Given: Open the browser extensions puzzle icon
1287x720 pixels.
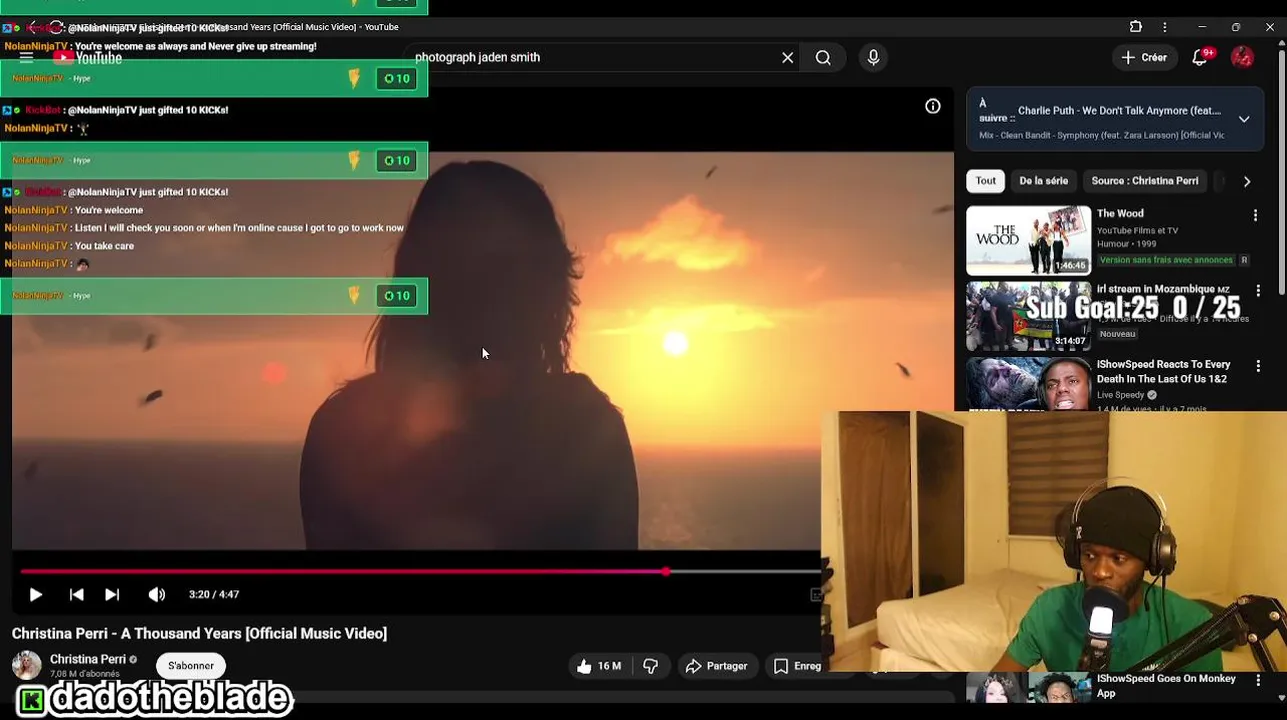Looking at the screenshot, I should pos(1135,27).
